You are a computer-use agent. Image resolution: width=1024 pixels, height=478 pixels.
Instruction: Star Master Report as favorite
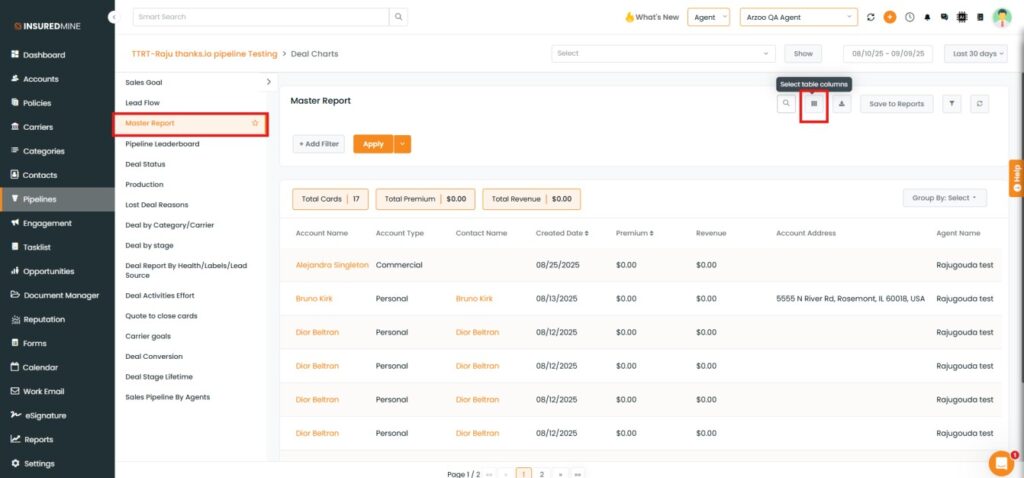(x=255, y=123)
